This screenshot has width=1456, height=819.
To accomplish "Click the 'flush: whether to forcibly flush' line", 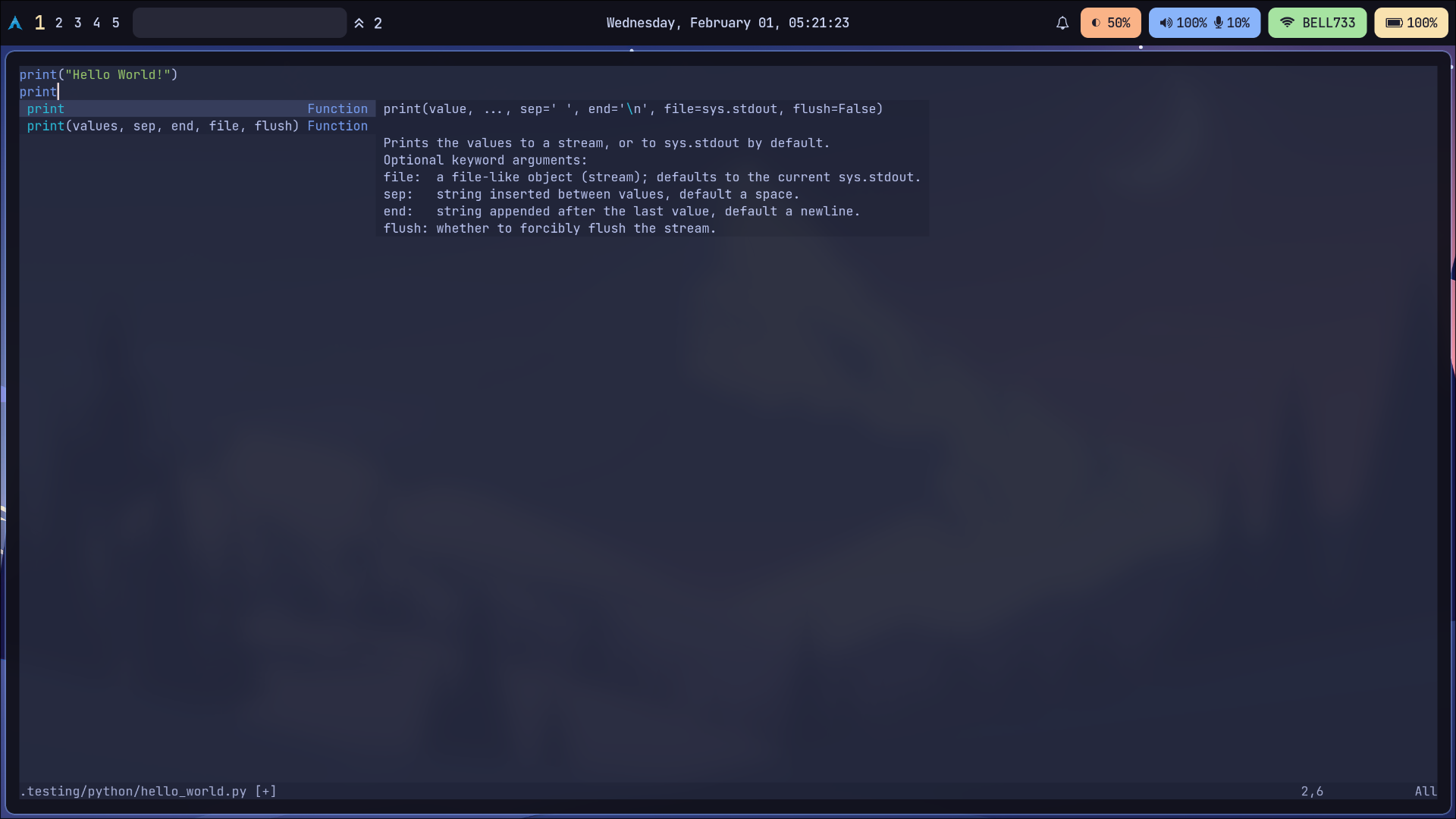I will (550, 228).
